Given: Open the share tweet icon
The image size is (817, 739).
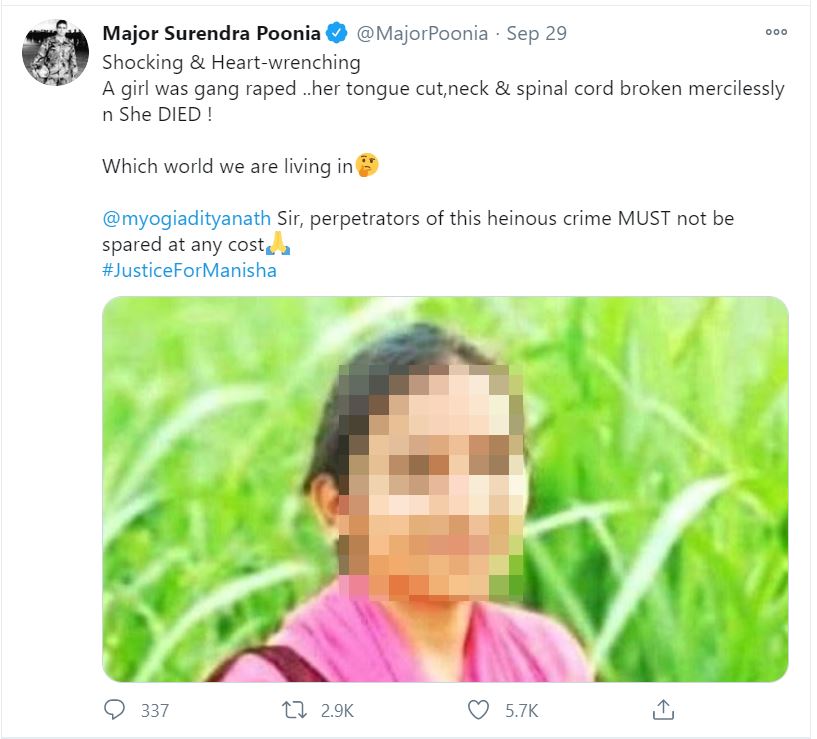Looking at the screenshot, I should tap(663, 710).
